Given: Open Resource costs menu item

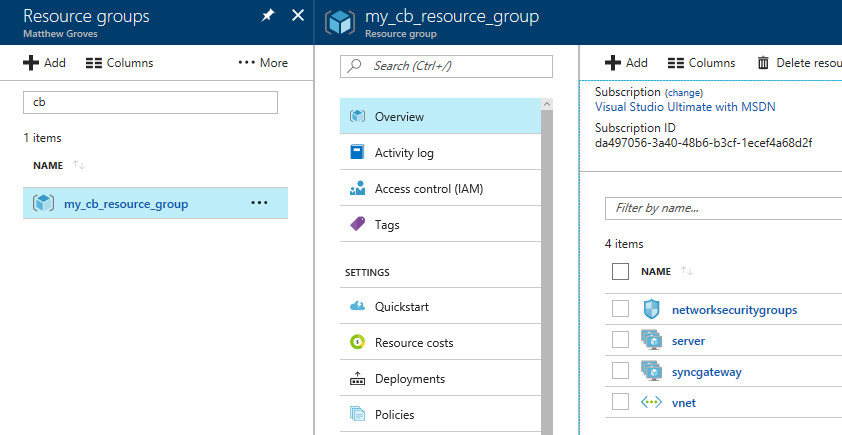Looking at the screenshot, I should click(x=440, y=342).
